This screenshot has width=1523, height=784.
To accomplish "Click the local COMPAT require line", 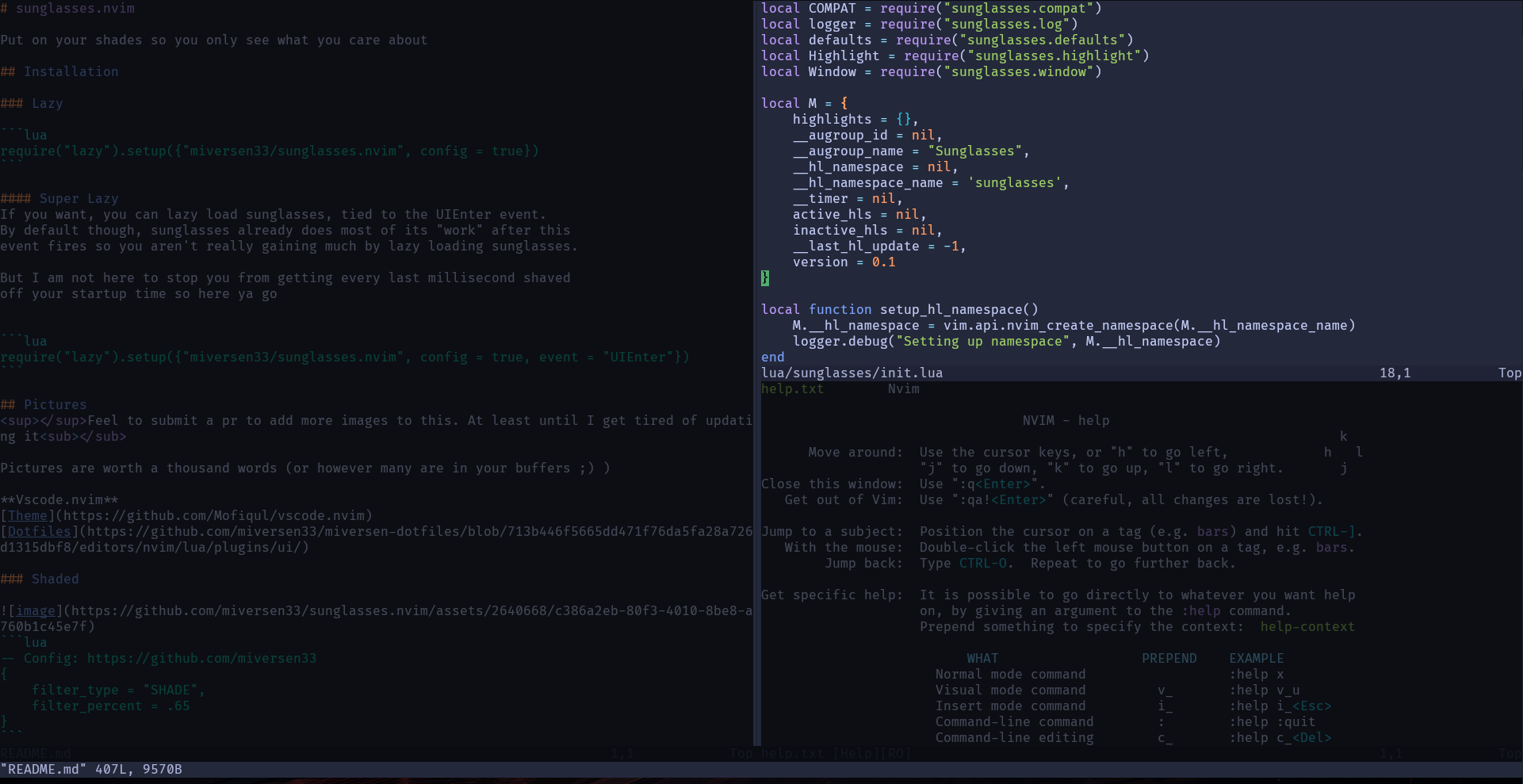I will click(x=932, y=8).
